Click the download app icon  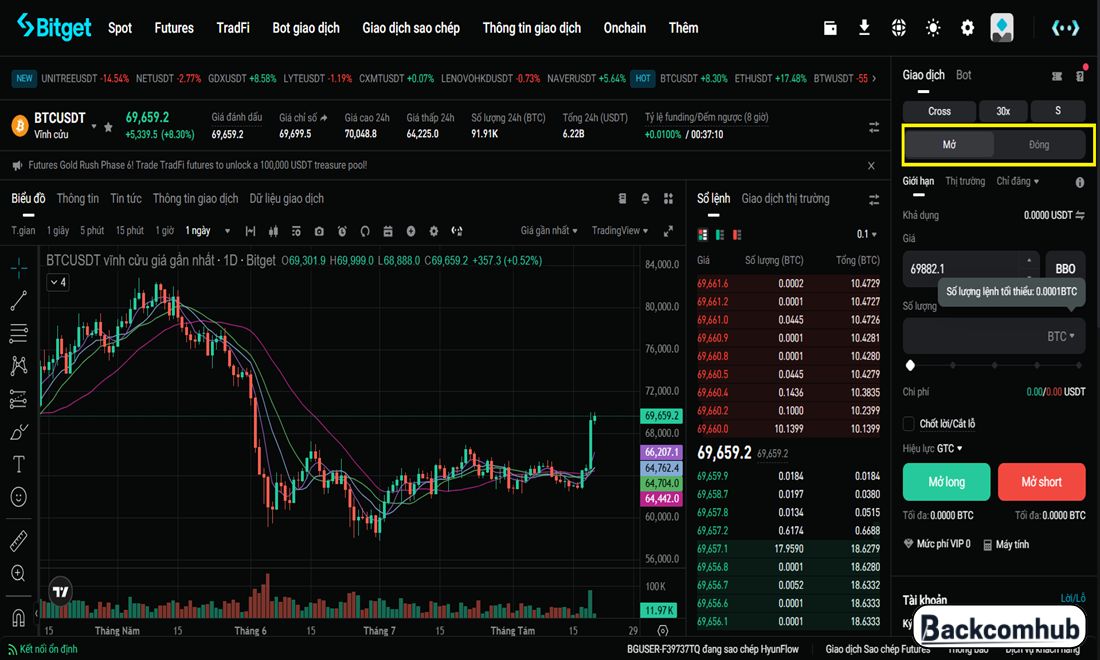(864, 28)
